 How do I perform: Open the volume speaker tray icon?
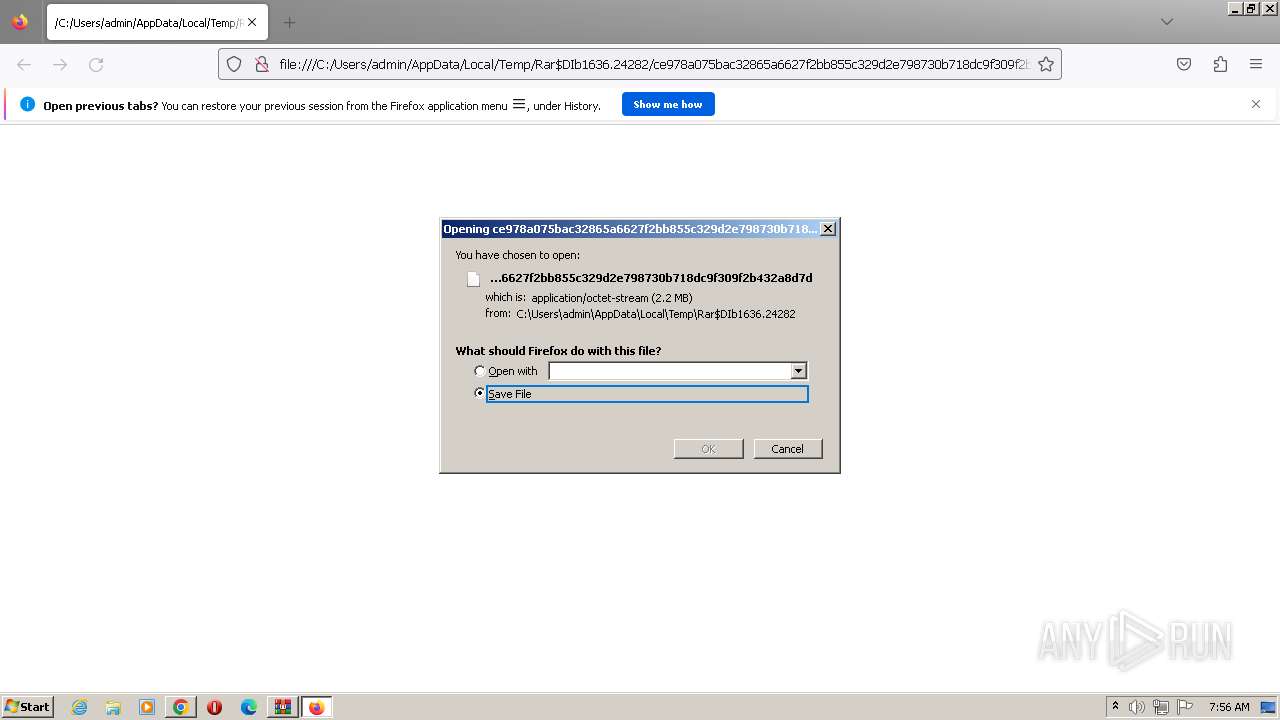click(1137, 707)
